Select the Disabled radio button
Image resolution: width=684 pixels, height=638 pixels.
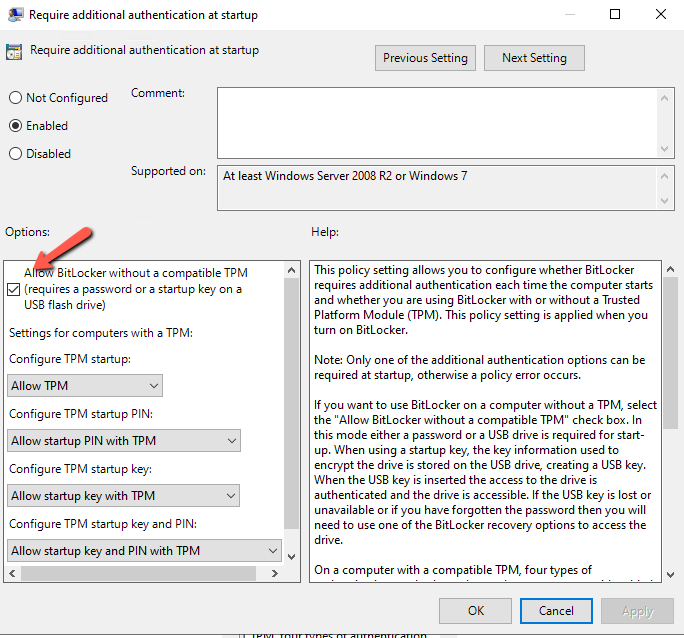pos(15,154)
